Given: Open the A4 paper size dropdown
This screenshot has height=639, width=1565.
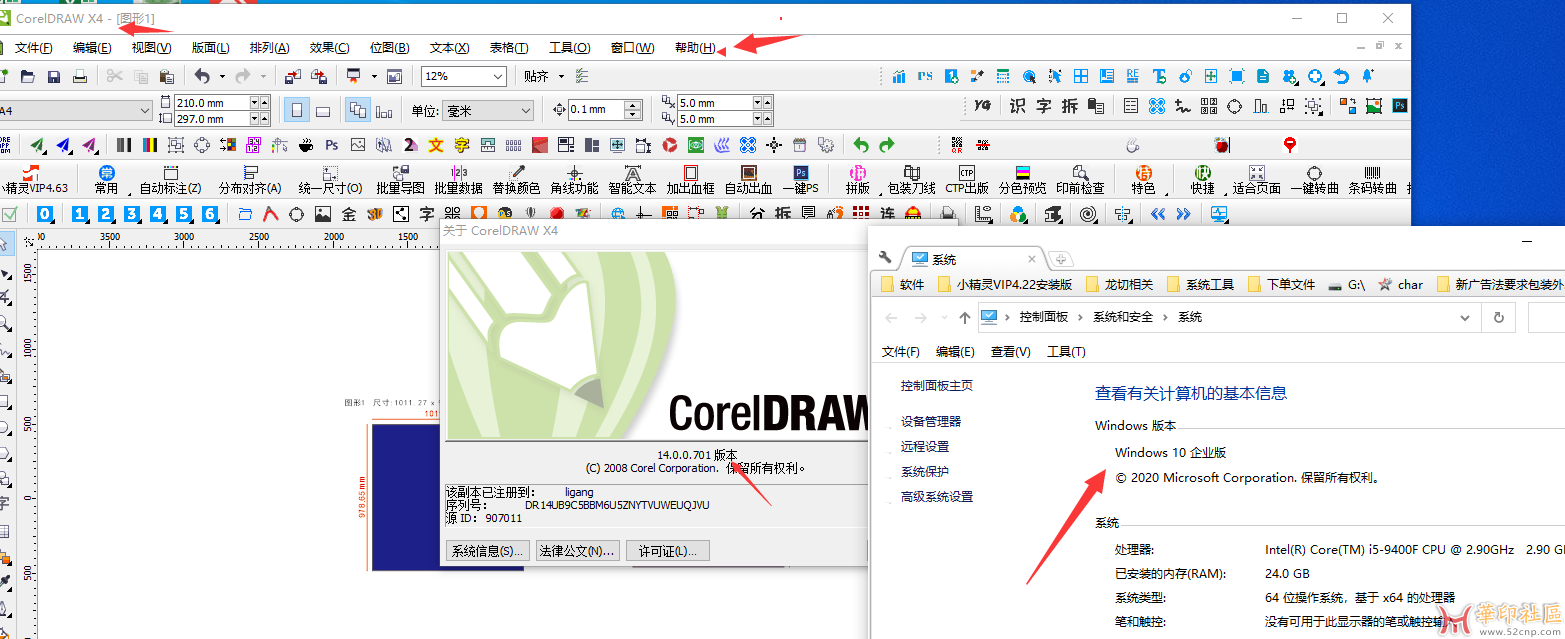Looking at the screenshot, I should [x=143, y=110].
